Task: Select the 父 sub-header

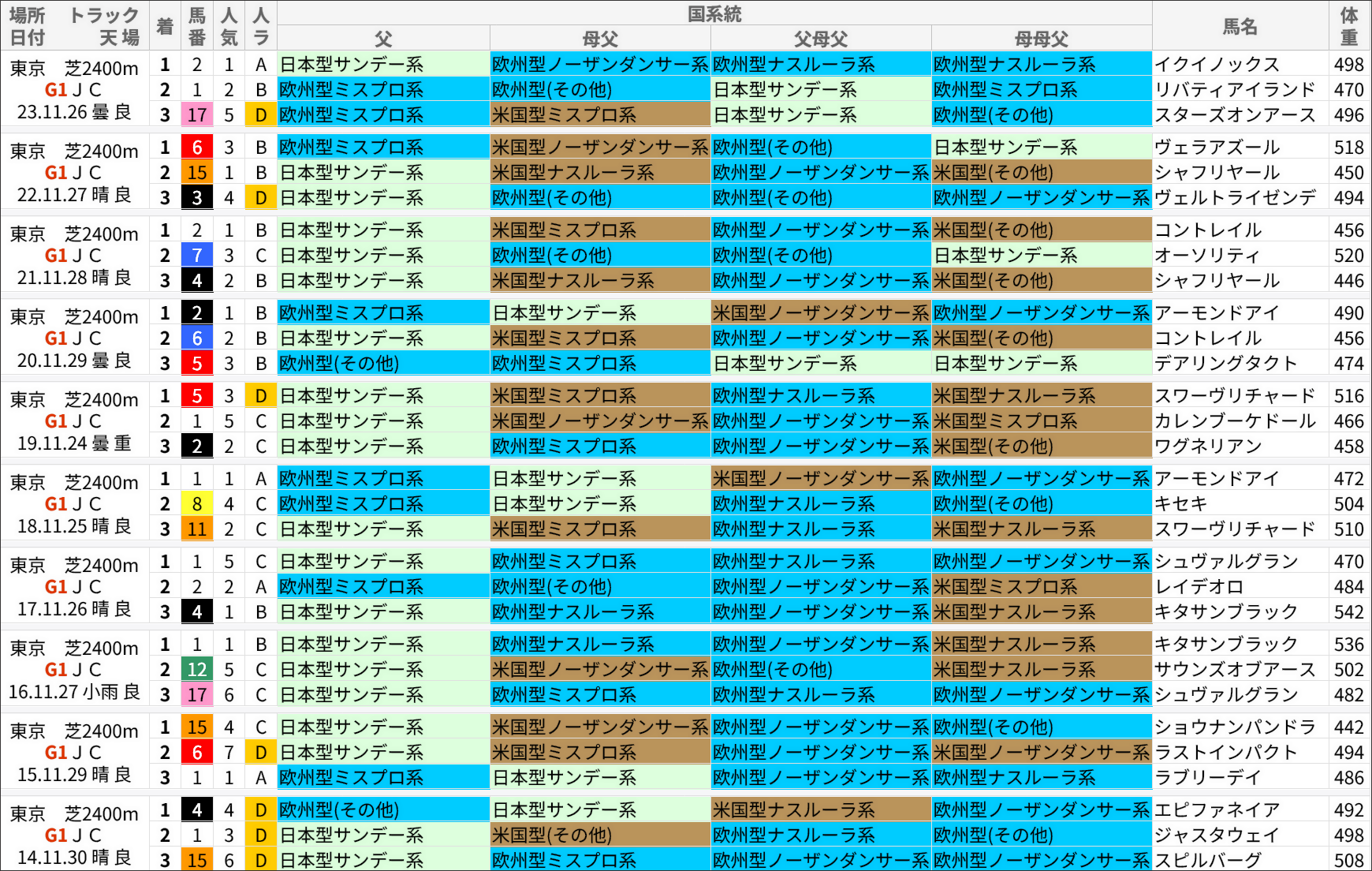Action: click(x=383, y=39)
